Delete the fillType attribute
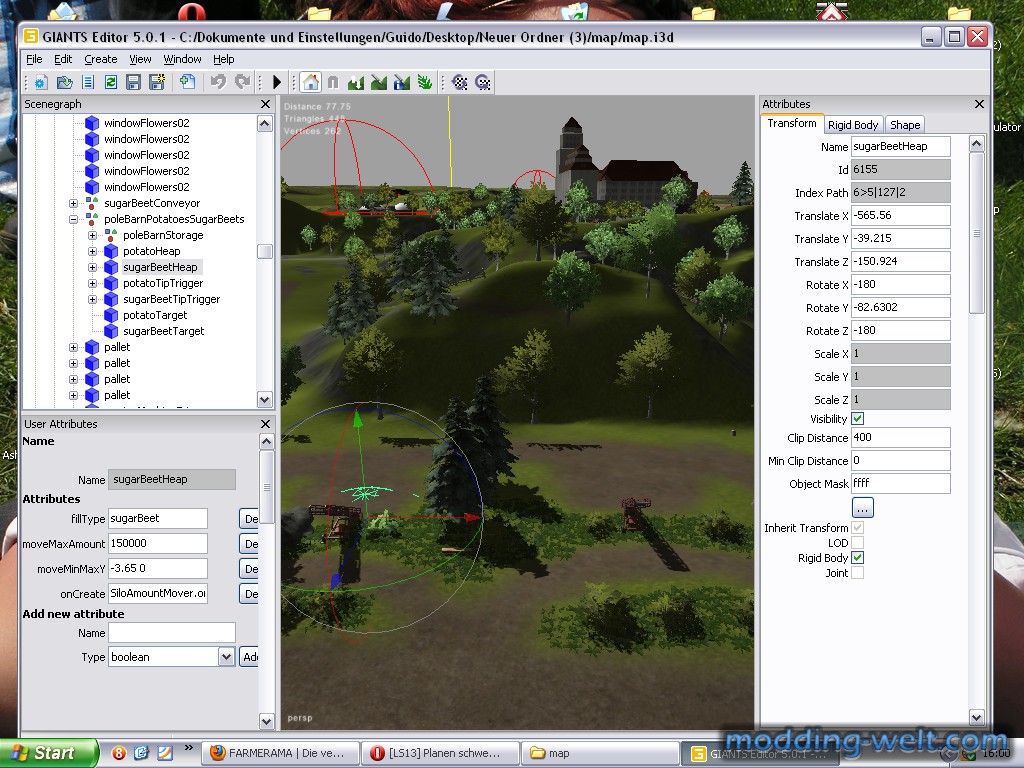 point(249,519)
